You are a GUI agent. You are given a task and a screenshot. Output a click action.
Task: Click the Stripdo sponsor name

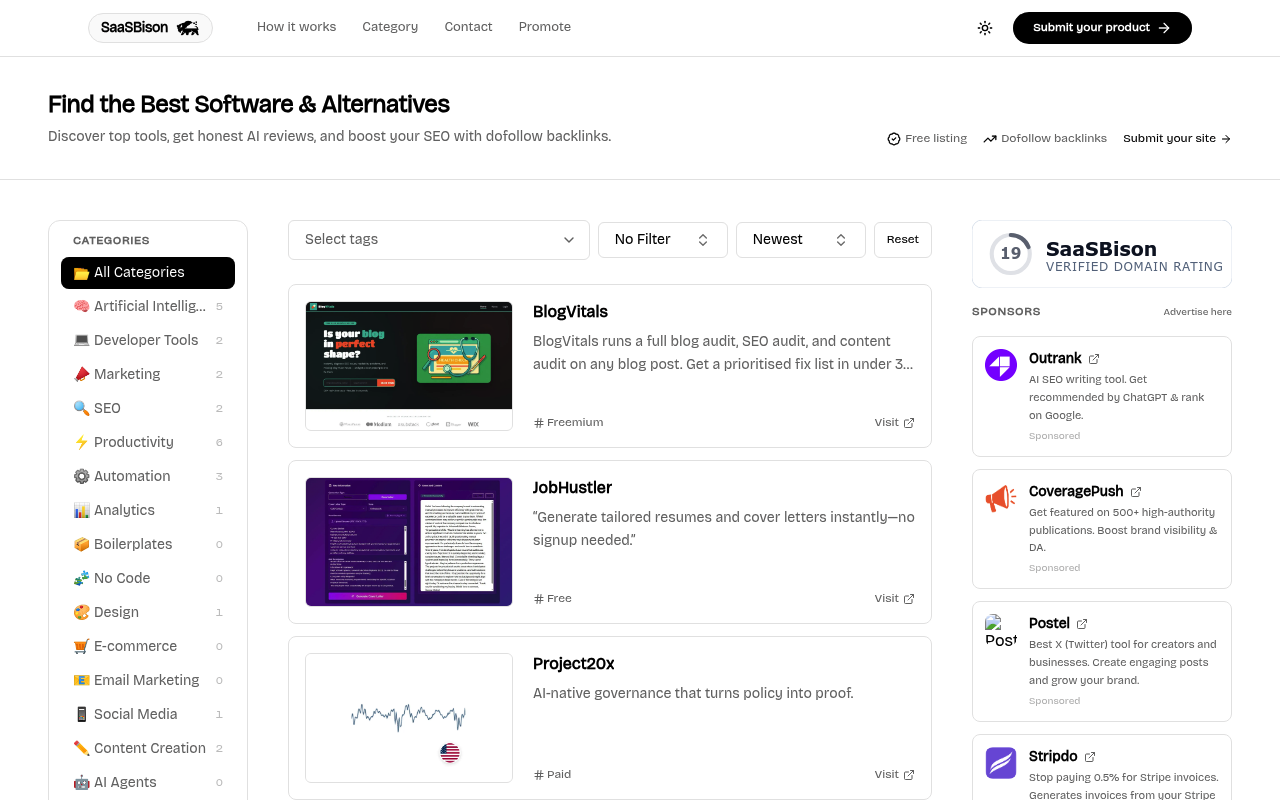(x=1053, y=757)
